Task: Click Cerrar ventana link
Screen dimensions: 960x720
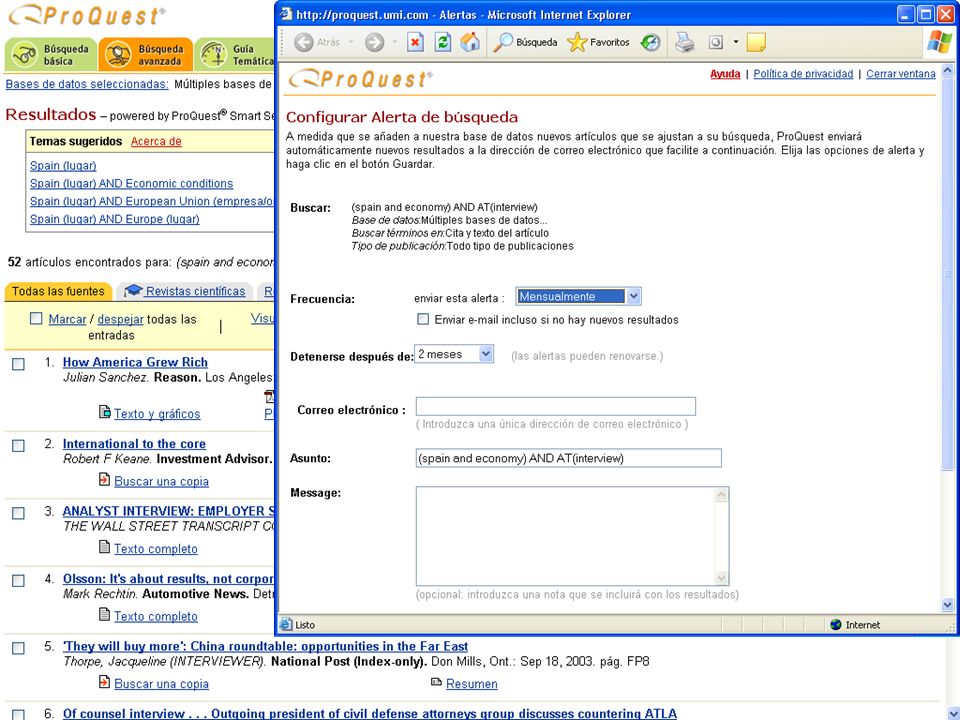Action: 901,74
